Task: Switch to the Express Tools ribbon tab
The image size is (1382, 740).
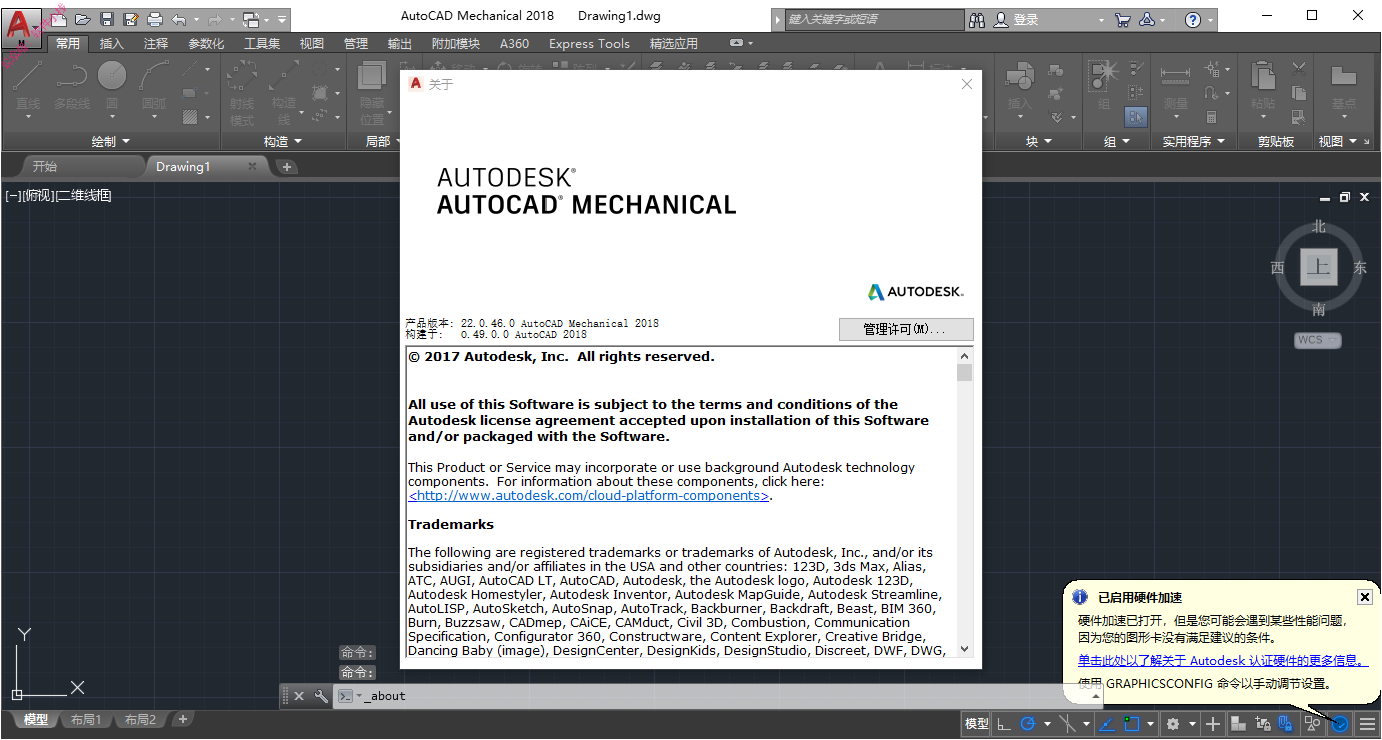Action: [x=590, y=43]
